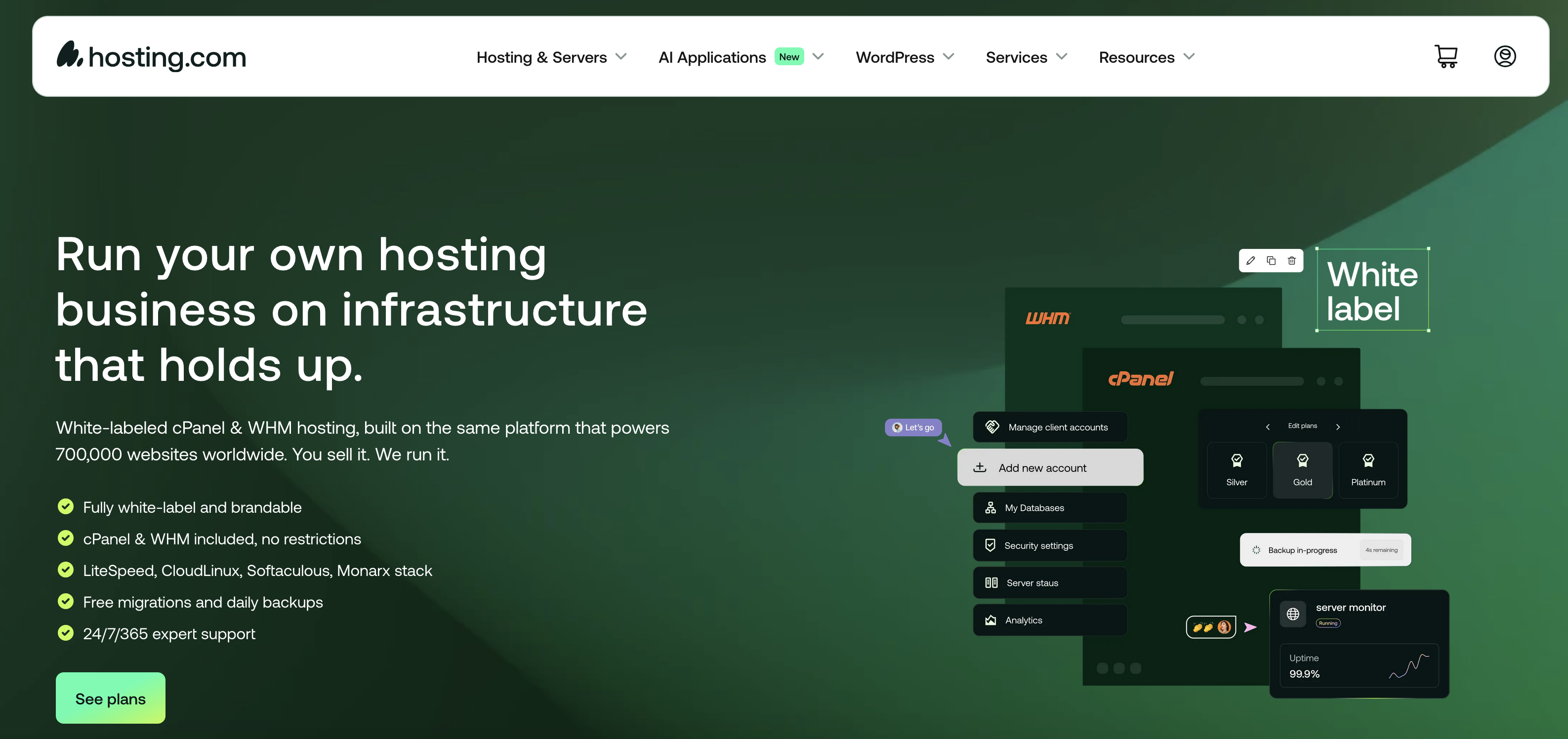Click Add new account button
1568x739 pixels.
pyautogui.click(x=1050, y=467)
